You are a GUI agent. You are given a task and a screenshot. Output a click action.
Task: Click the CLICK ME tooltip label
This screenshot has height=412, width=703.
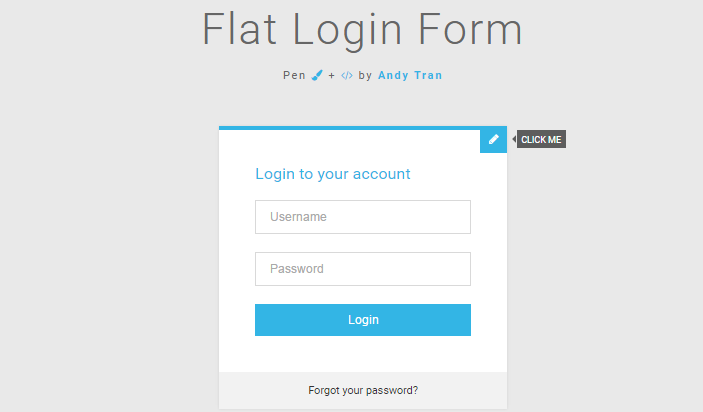[x=541, y=139]
